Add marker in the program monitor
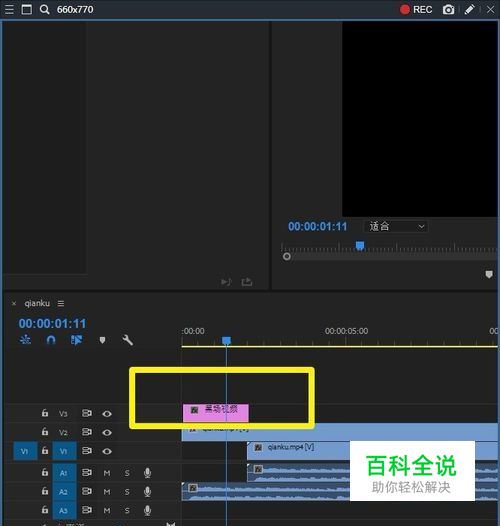This screenshot has width=500, height=526. 489,274
